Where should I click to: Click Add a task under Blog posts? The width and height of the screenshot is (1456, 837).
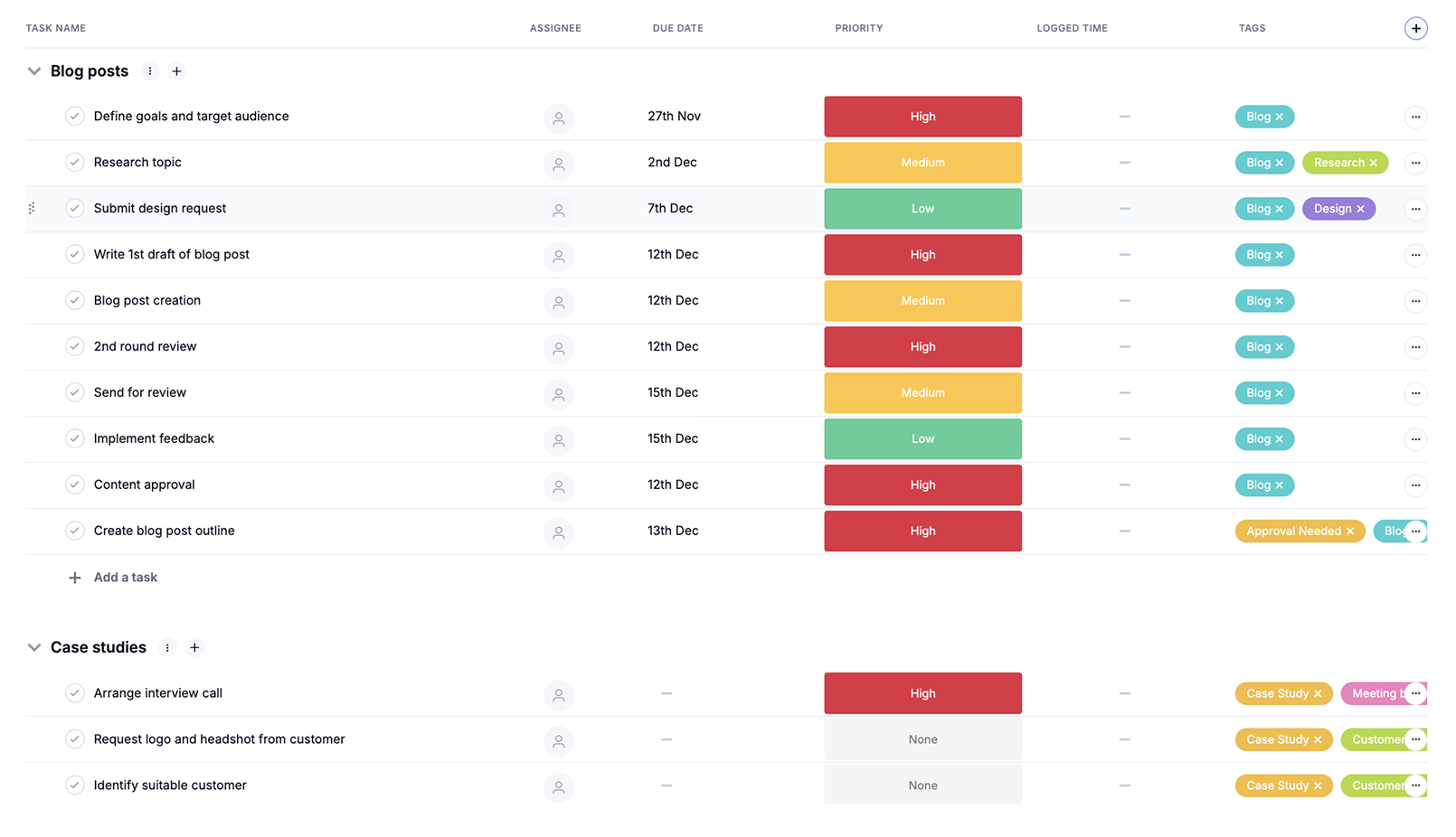click(x=125, y=578)
